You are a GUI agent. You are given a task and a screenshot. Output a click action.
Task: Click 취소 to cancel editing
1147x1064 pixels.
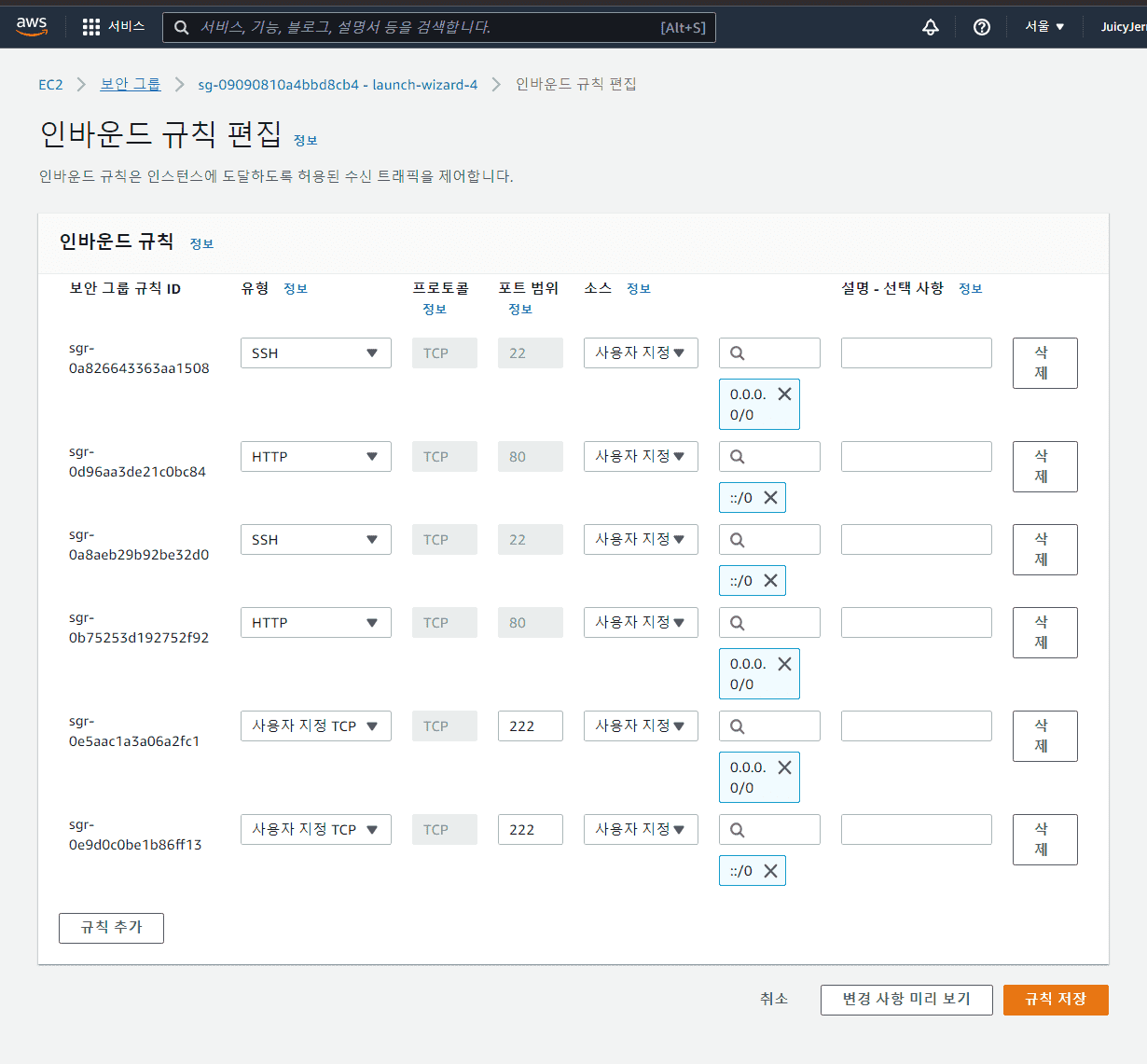774,1000
